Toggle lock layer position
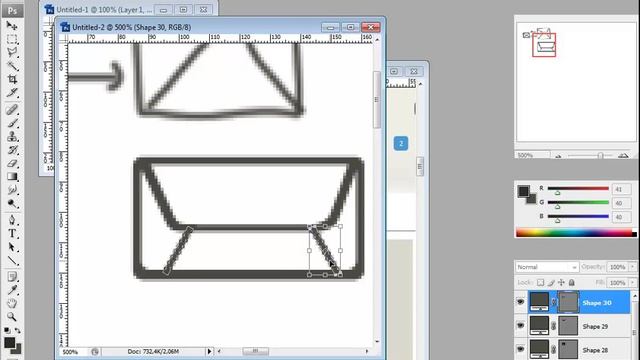The width and height of the screenshot is (640, 360). pos(561,282)
